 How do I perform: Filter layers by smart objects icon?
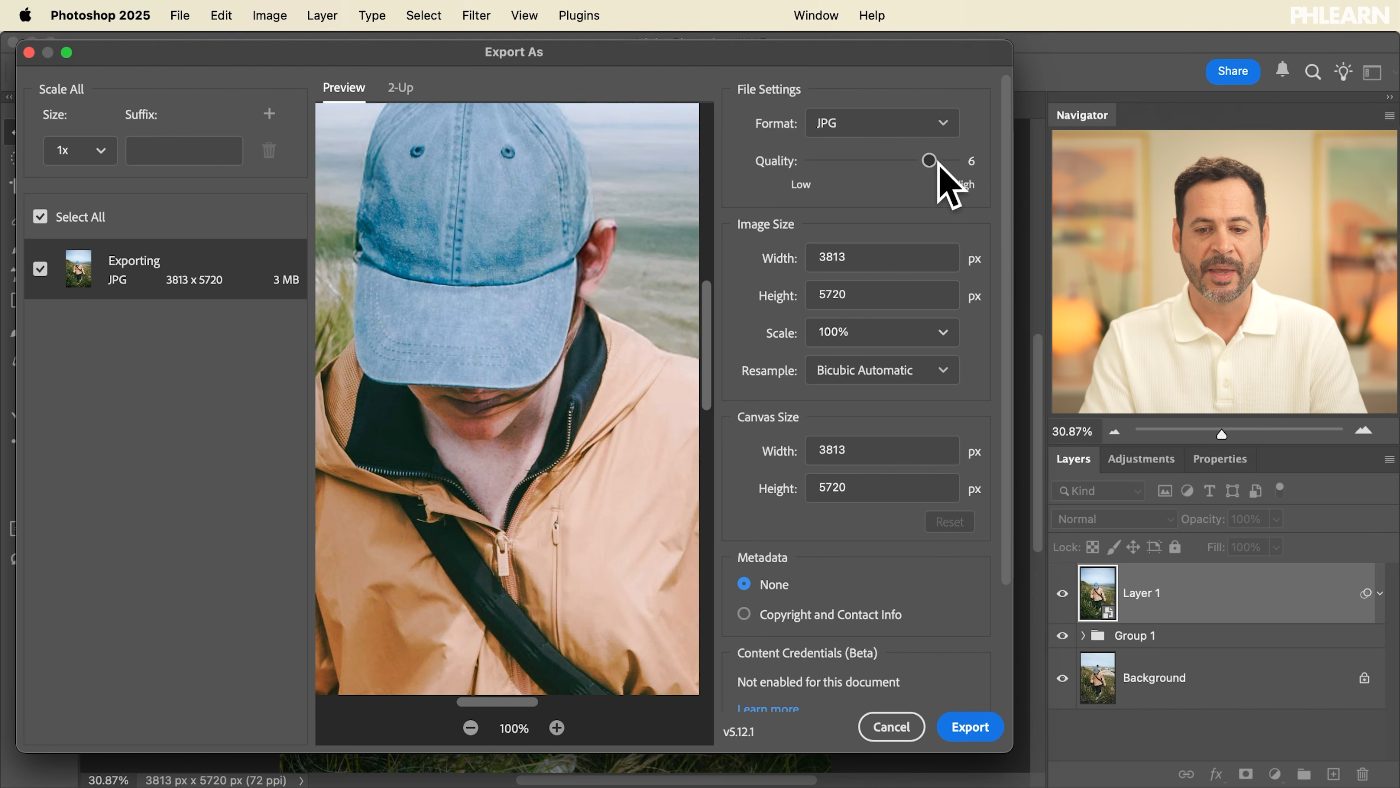pos(1255,491)
